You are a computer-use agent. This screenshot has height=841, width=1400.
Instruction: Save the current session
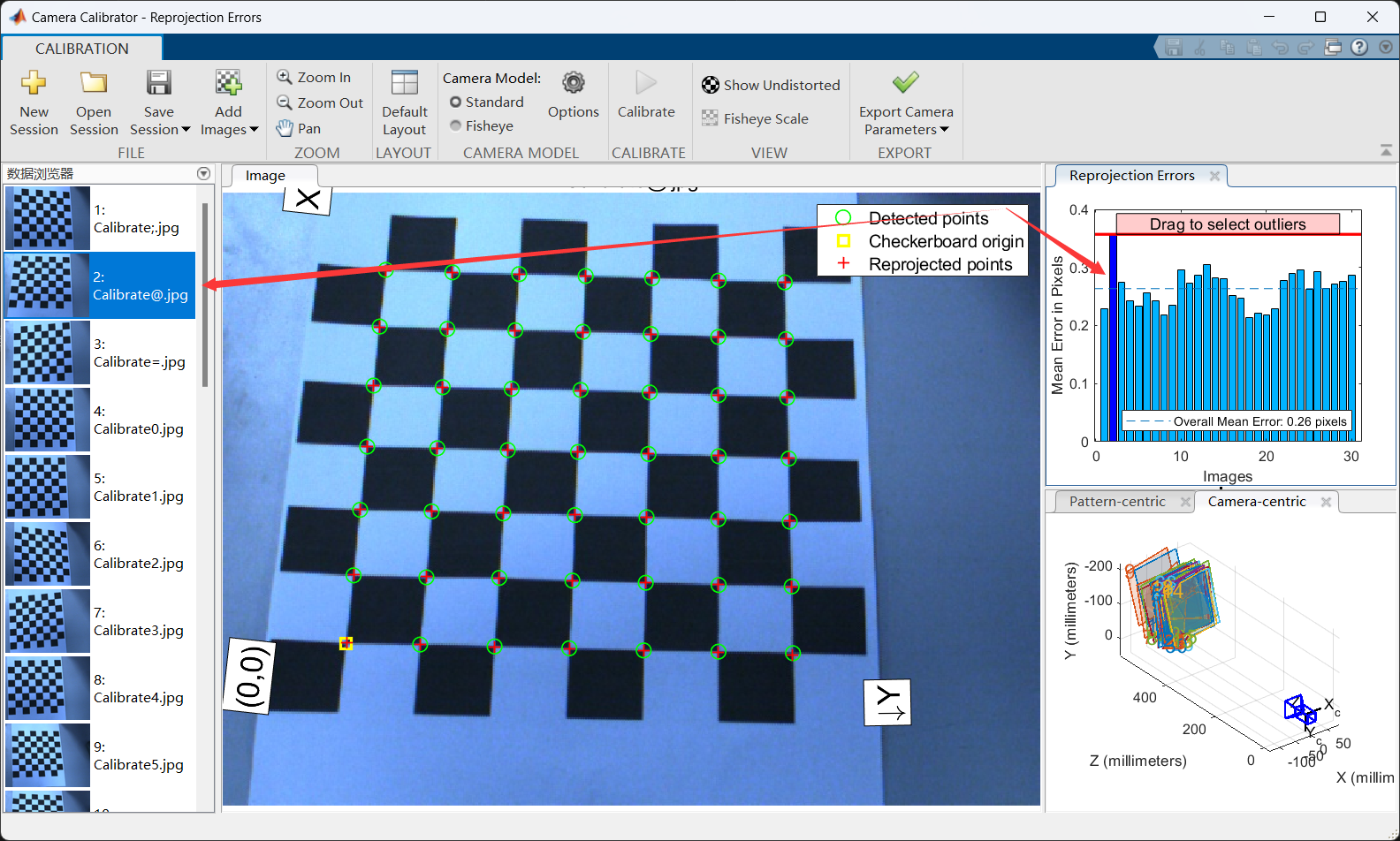[x=159, y=102]
